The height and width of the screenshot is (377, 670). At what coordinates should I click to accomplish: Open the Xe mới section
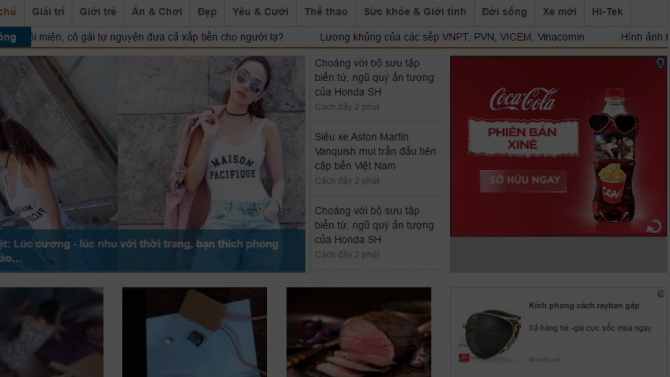tap(559, 12)
